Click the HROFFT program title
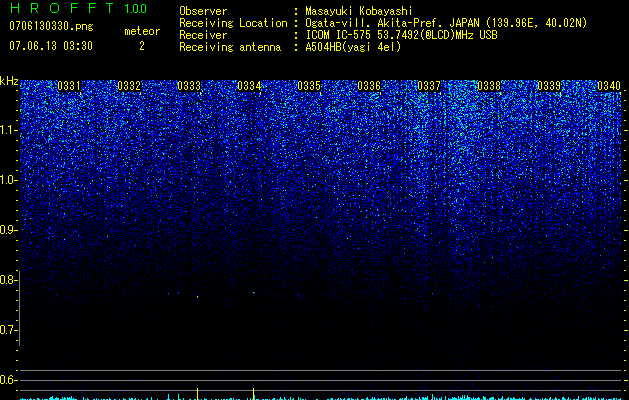The image size is (629, 400). point(62,8)
